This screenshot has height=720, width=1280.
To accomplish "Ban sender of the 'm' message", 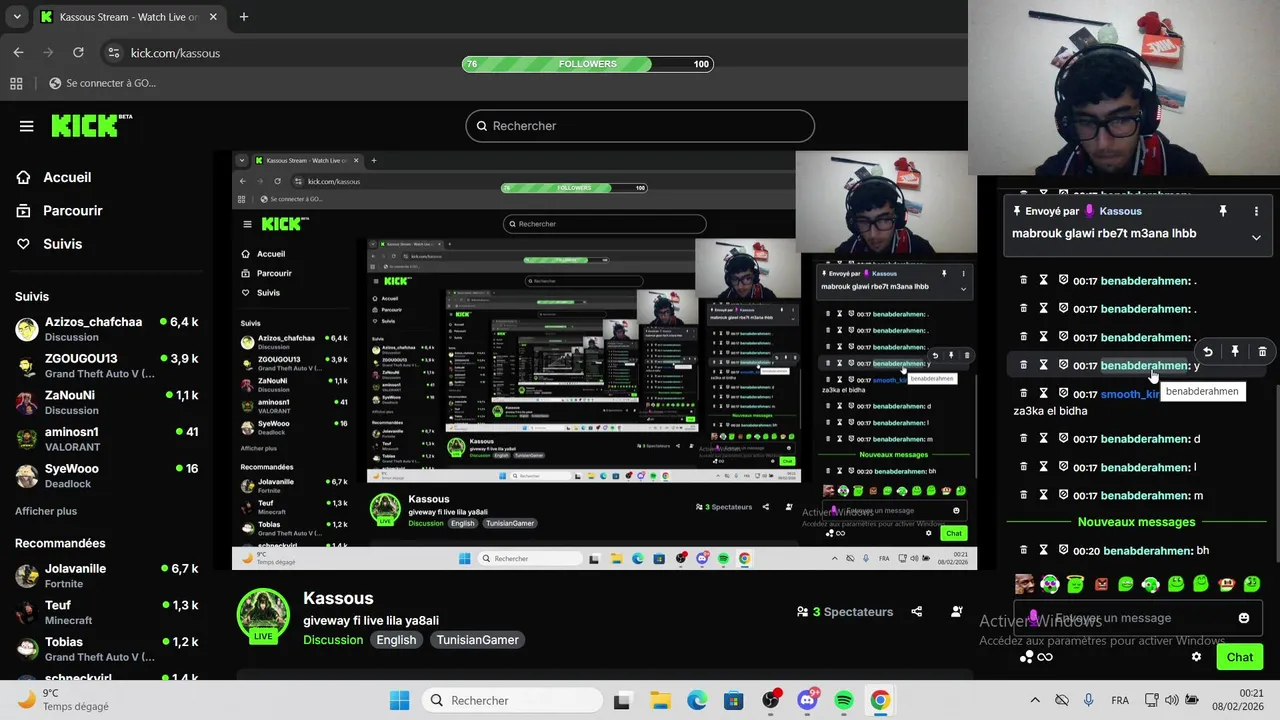I will (x=1064, y=494).
